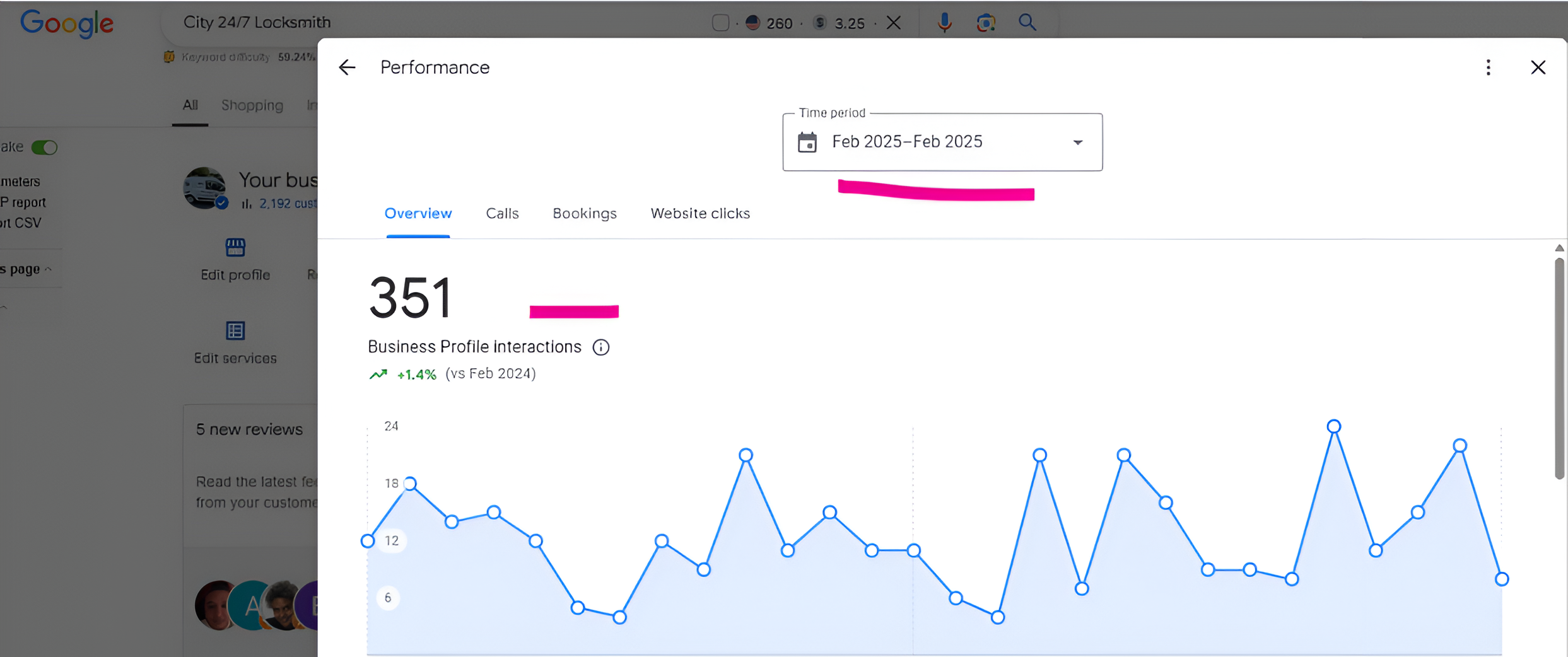Click the Keyword difficulty badge icon
This screenshot has width=1568, height=657.
coord(168,57)
